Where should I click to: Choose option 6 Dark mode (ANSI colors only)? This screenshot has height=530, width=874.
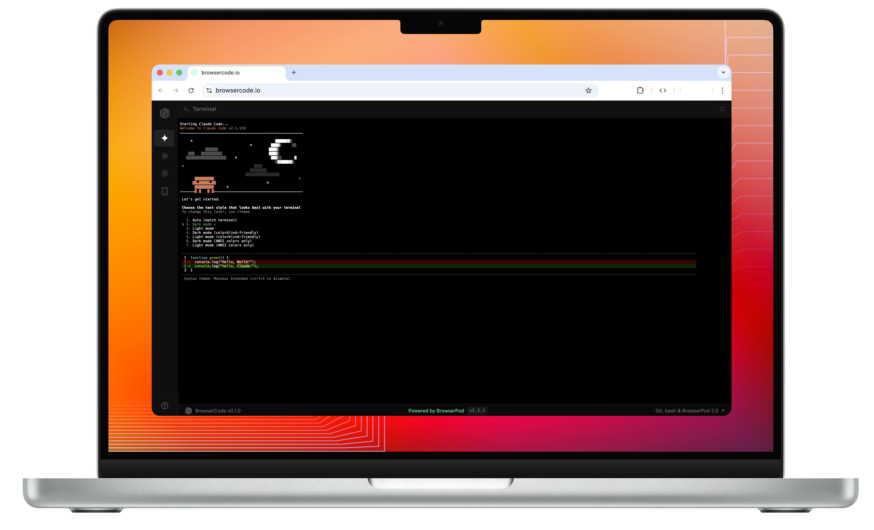[218, 241]
